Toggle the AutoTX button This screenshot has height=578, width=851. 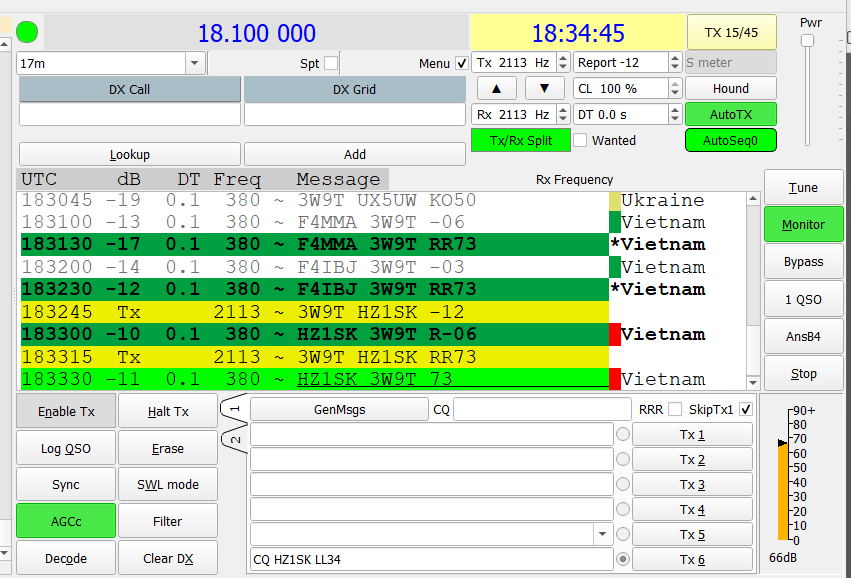tap(731, 115)
